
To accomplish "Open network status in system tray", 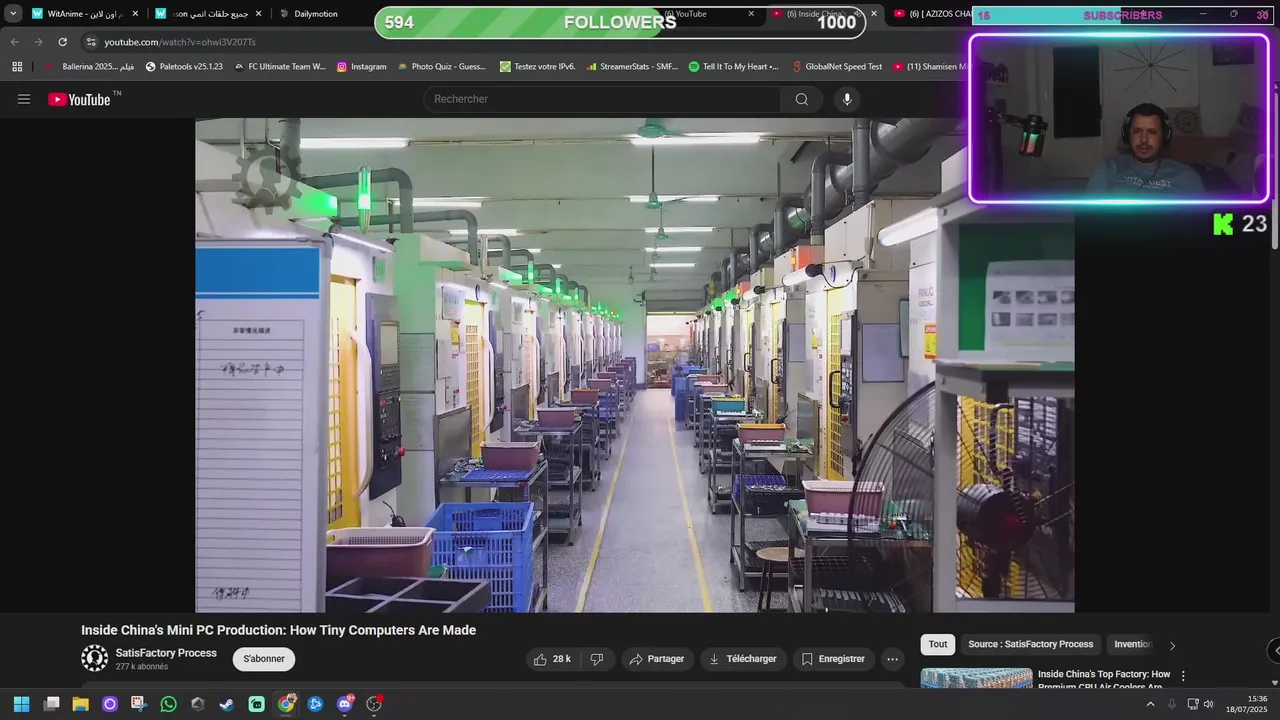I will click(x=1191, y=704).
